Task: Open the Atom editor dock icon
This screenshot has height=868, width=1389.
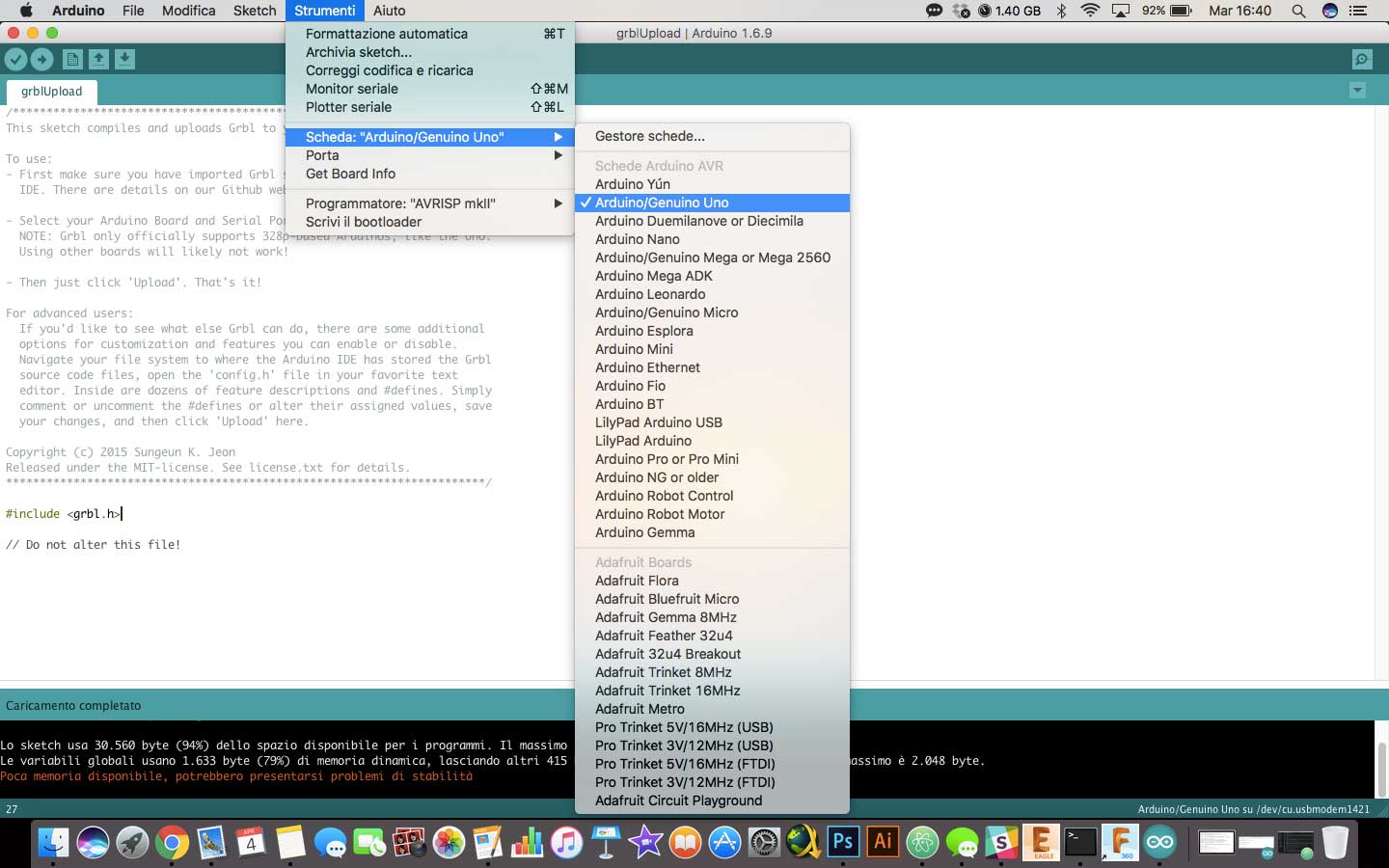Action: 922,842
